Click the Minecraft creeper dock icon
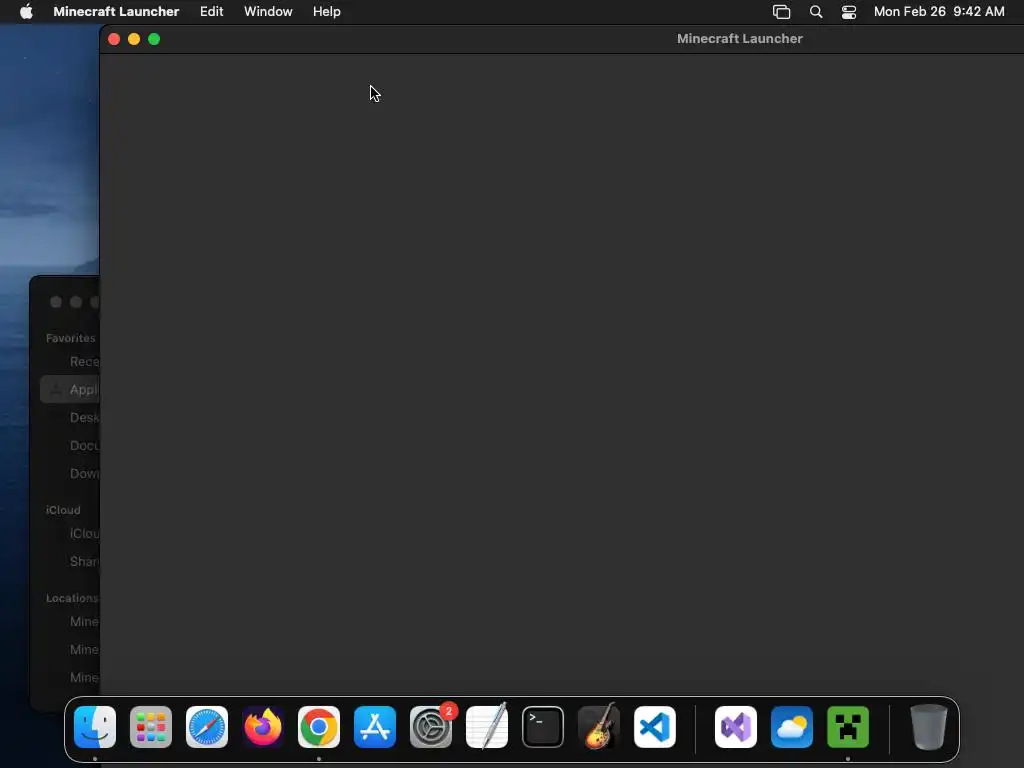The height and width of the screenshot is (768, 1024). point(848,727)
